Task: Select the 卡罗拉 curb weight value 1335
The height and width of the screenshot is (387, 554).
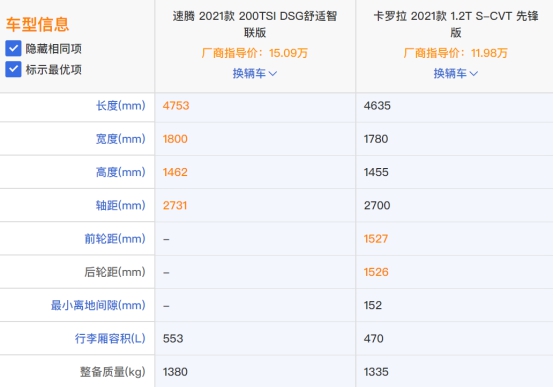Action: pos(376,372)
